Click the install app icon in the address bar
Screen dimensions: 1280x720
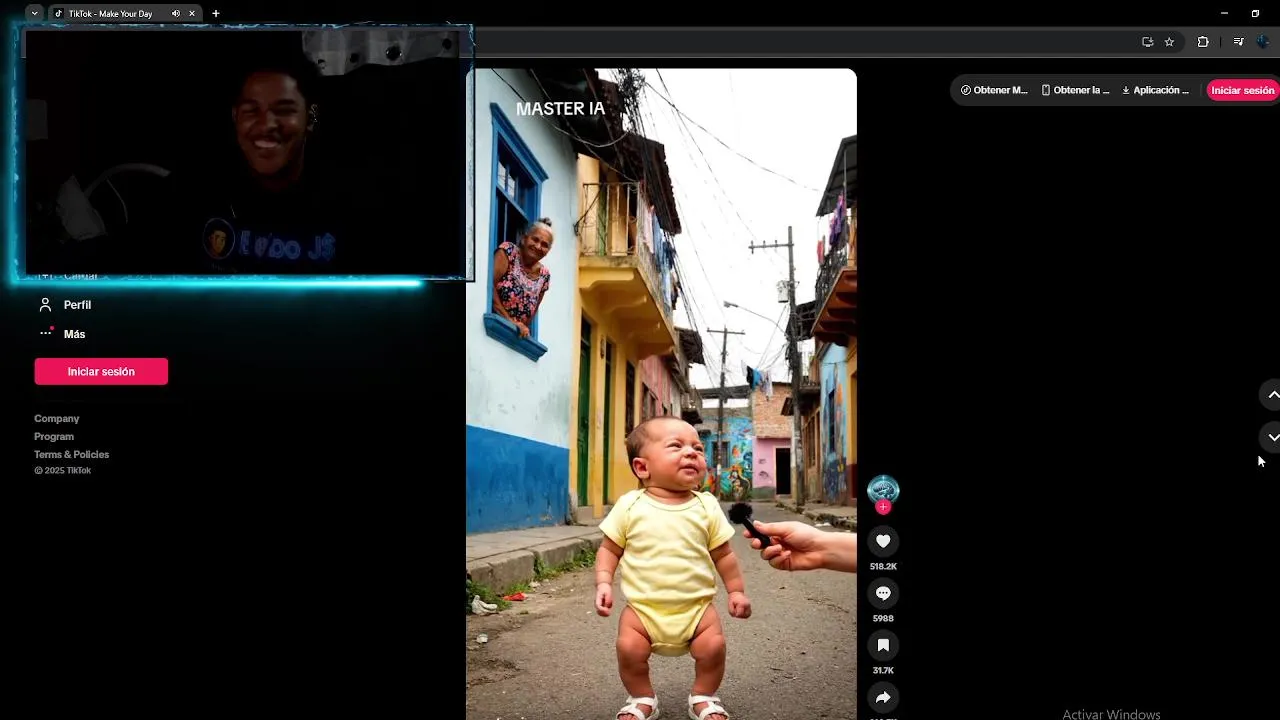pos(1147,42)
